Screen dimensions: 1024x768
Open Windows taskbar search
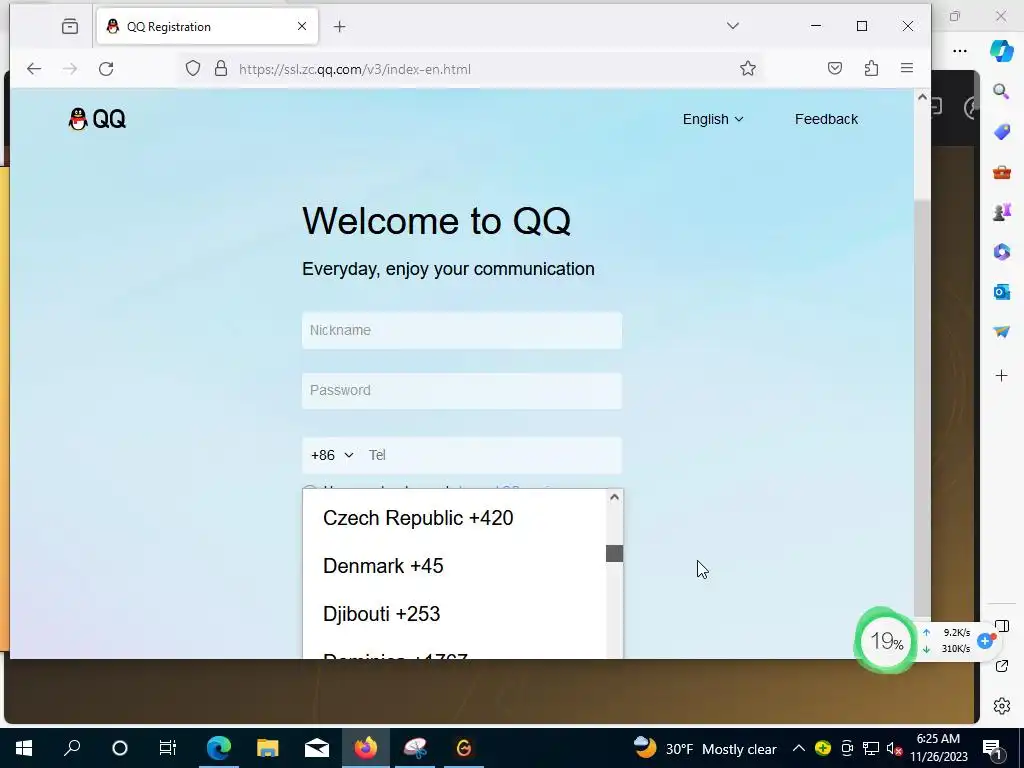point(72,748)
